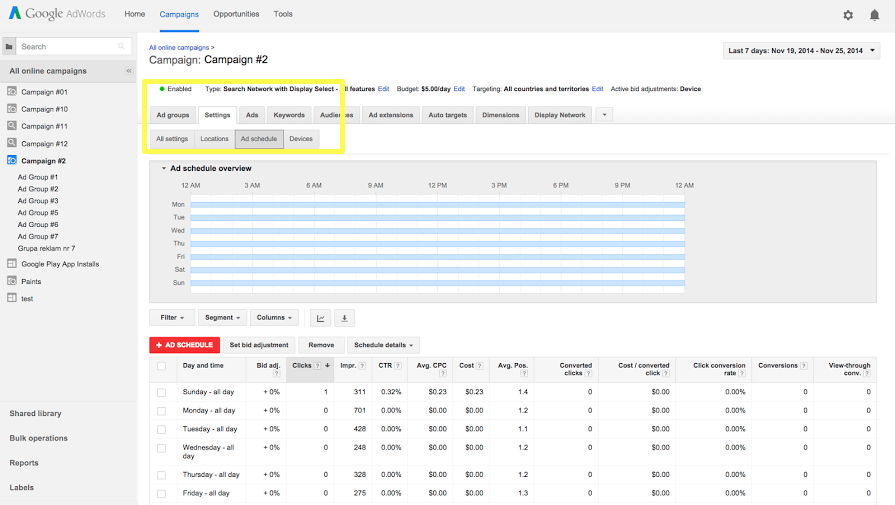
Task: Click the Cost column help icon
Action: [480, 366]
